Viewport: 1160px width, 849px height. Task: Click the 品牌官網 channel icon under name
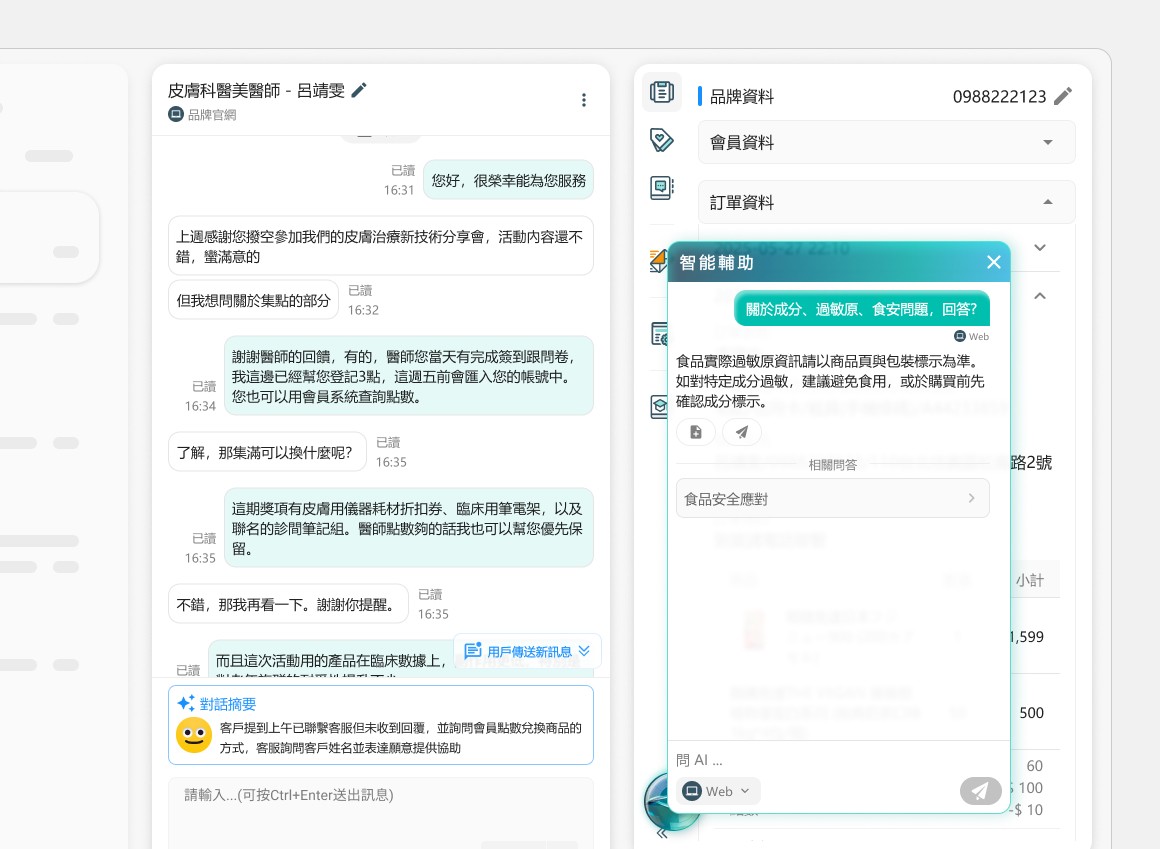[x=175, y=114]
